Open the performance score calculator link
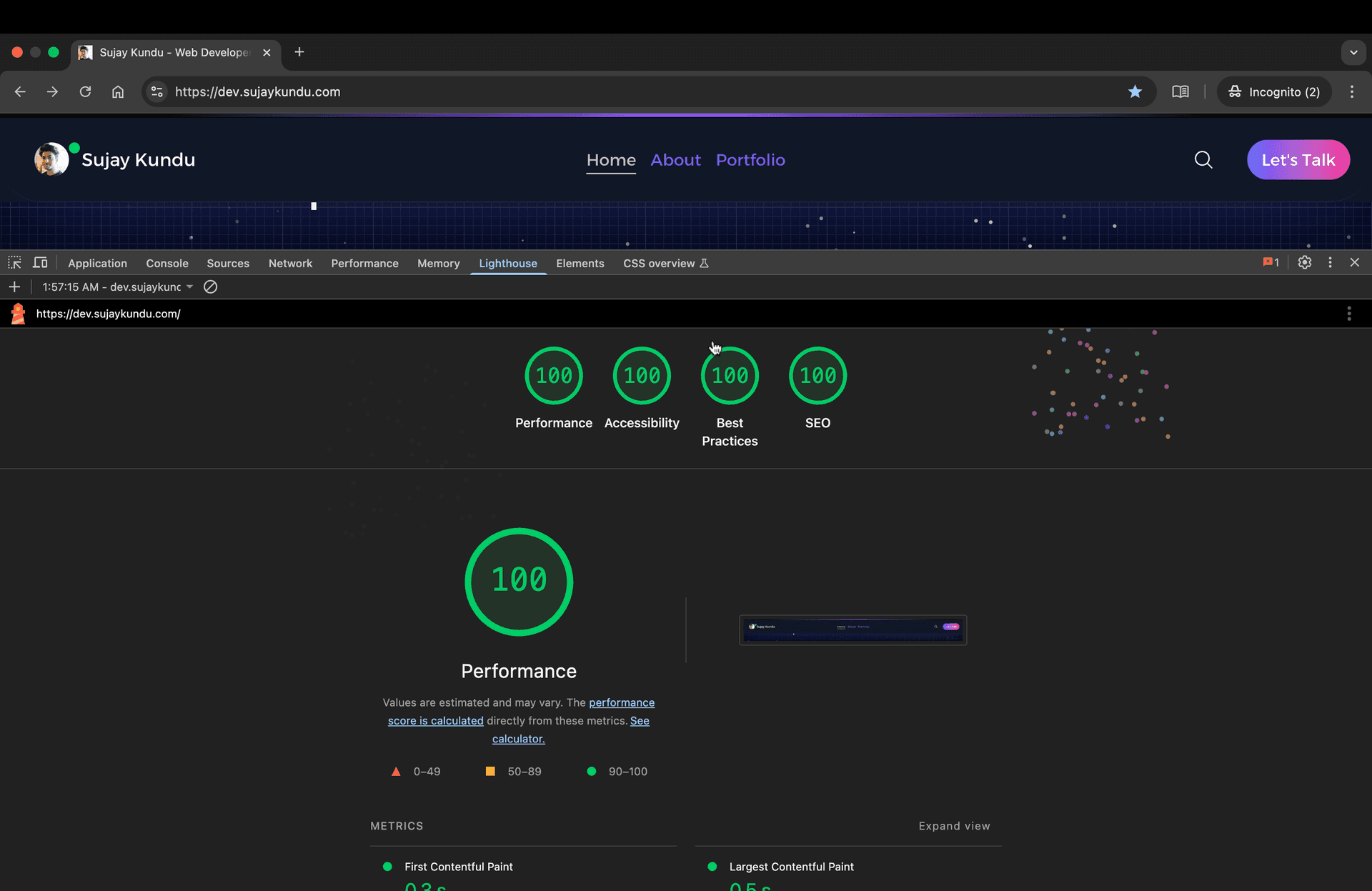 pyautogui.click(x=519, y=738)
